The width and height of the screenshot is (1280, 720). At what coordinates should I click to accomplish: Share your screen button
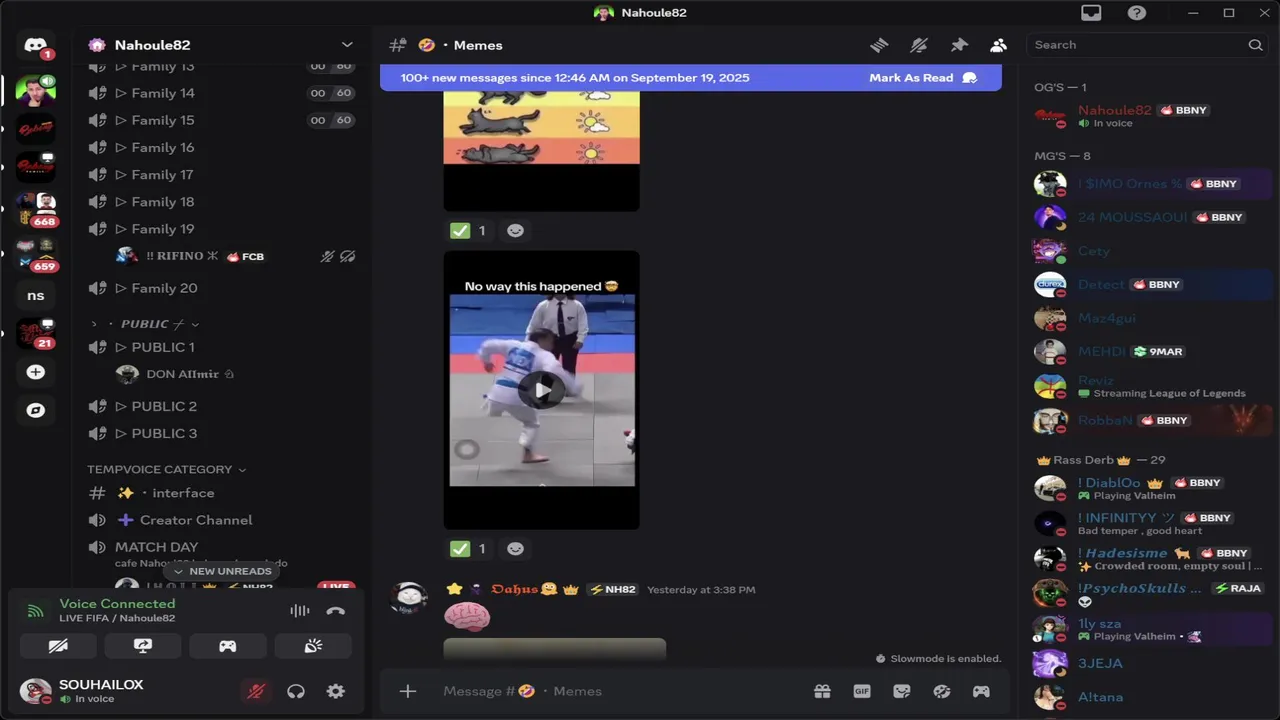click(143, 646)
